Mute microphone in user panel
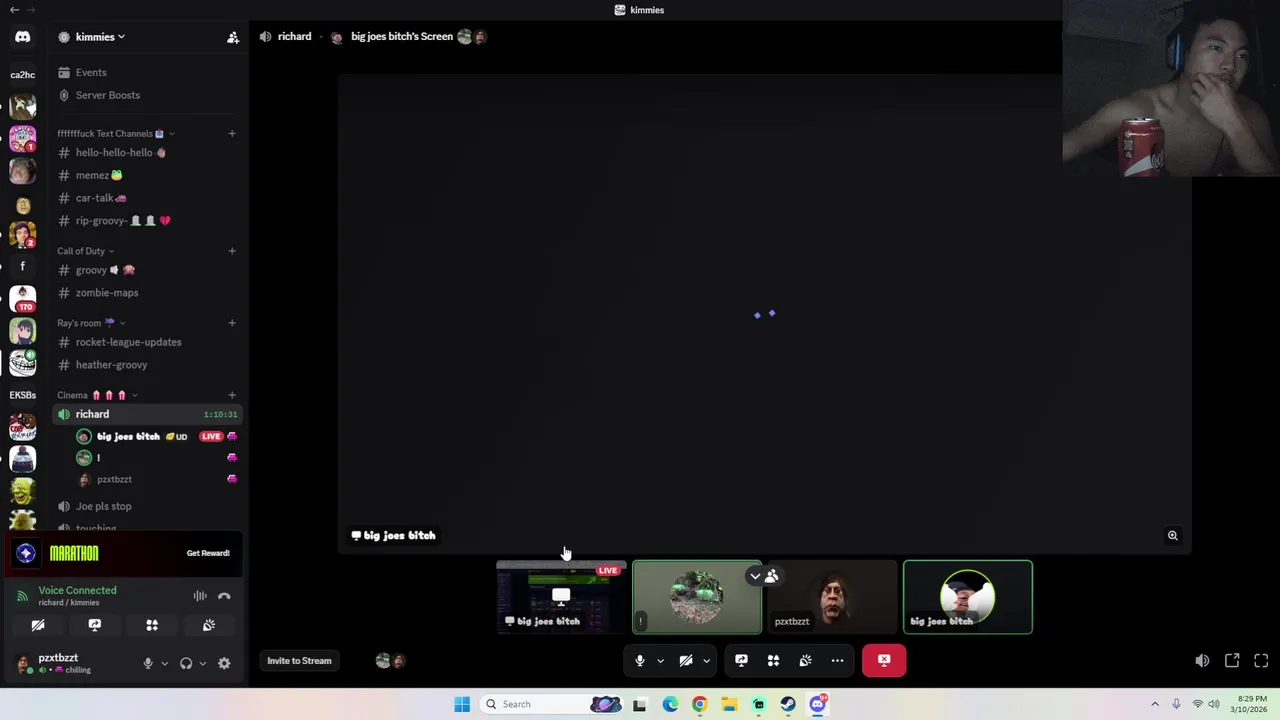The width and height of the screenshot is (1280, 720). (x=148, y=663)
